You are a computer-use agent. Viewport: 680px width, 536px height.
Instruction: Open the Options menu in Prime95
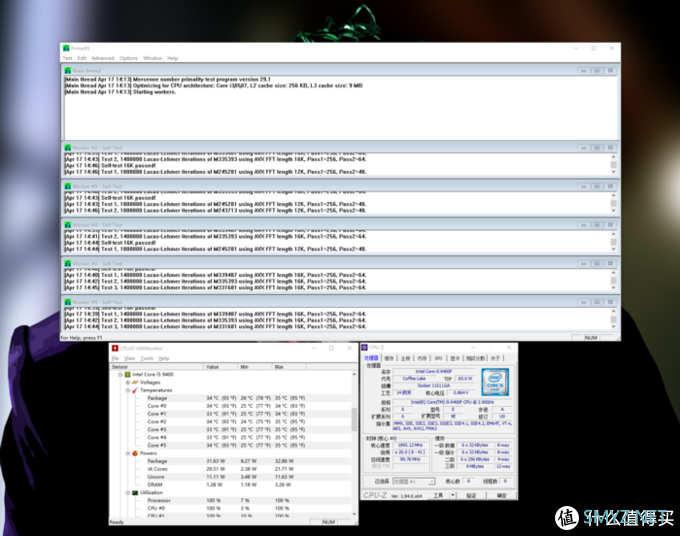click(x=128, y=58)
